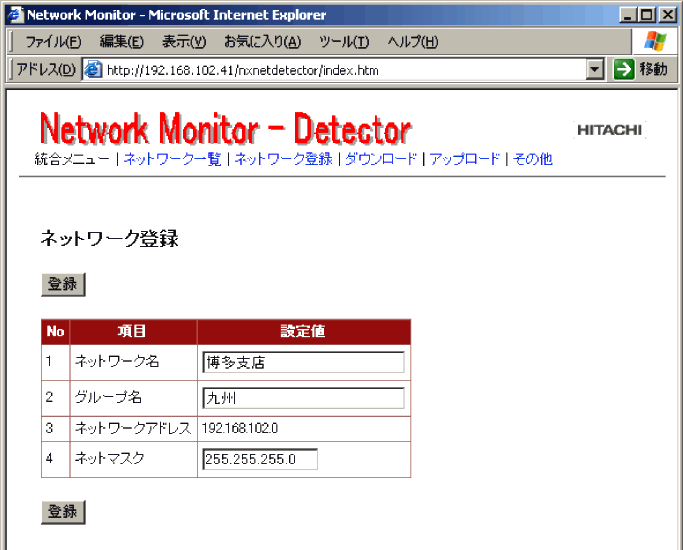Click the Internet Explorer page icon in address bar
The height and width of the screenshot is (550, 683).
point(93,70)
